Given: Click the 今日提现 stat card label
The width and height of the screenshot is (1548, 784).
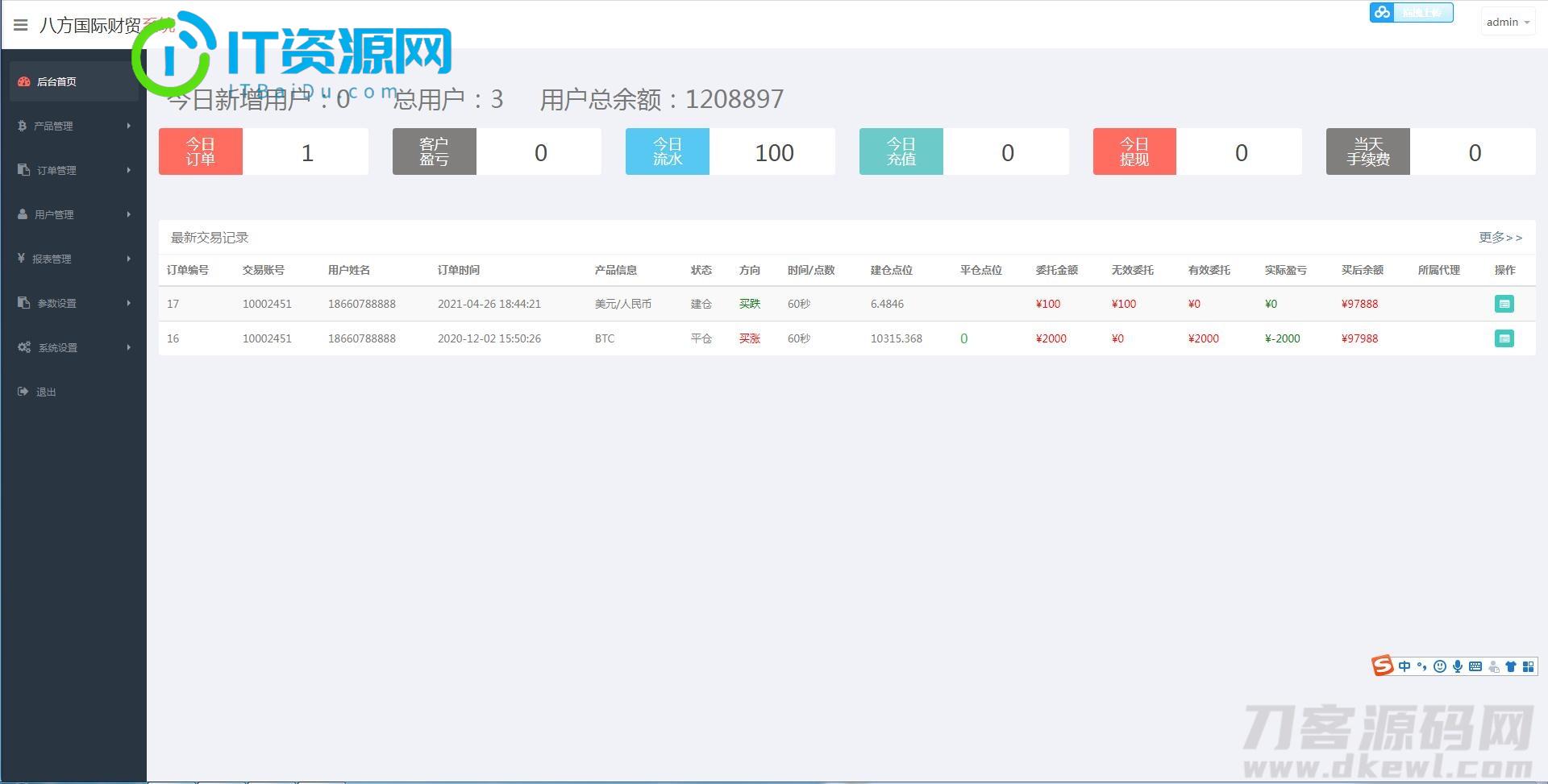Looking at the screenshot, I should (x=1134, y=151).
